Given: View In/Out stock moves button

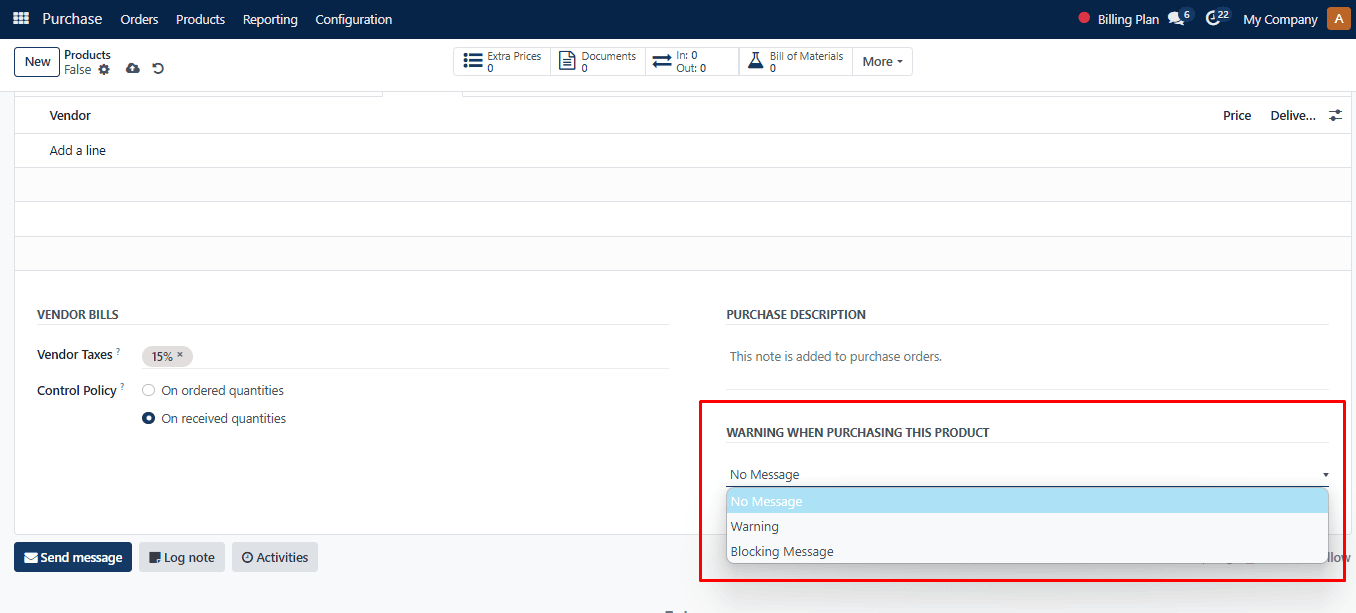Looking at the screenshot, I should coord(692,62).
